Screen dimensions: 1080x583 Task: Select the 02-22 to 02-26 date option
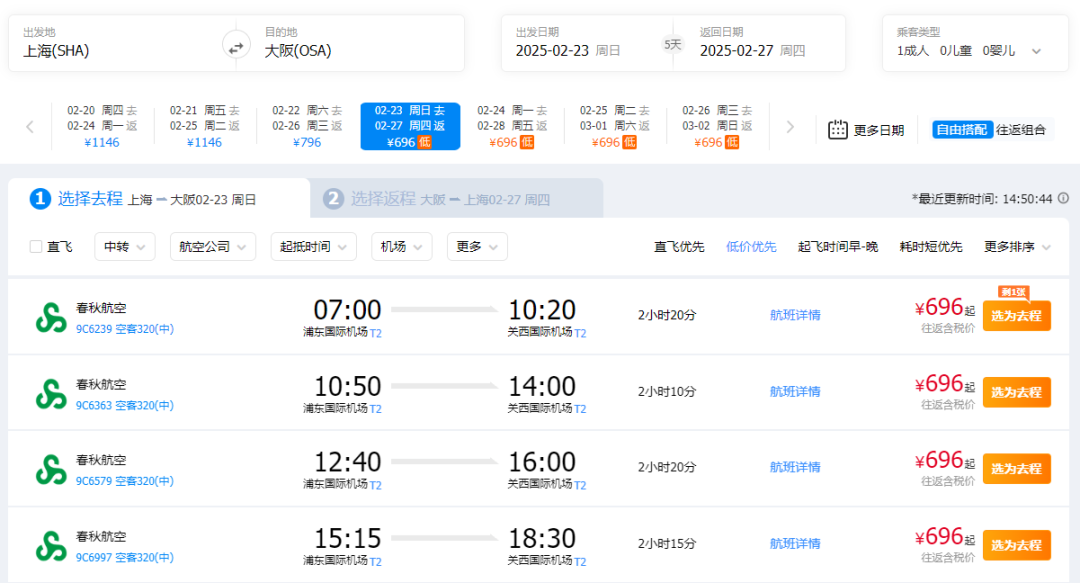[x=307, y=126]
